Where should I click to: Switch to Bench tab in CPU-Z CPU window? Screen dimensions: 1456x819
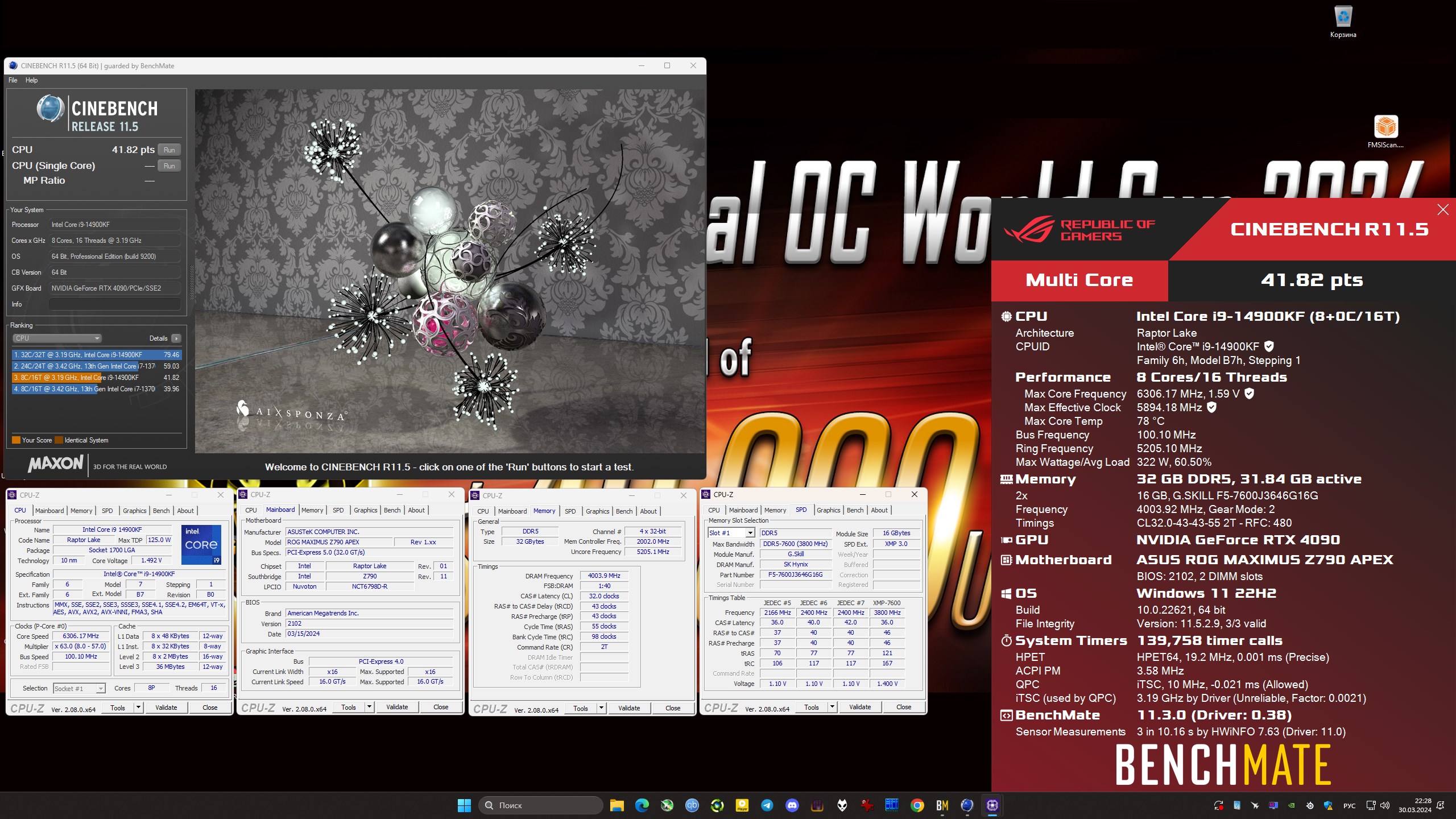coord(162,511)
